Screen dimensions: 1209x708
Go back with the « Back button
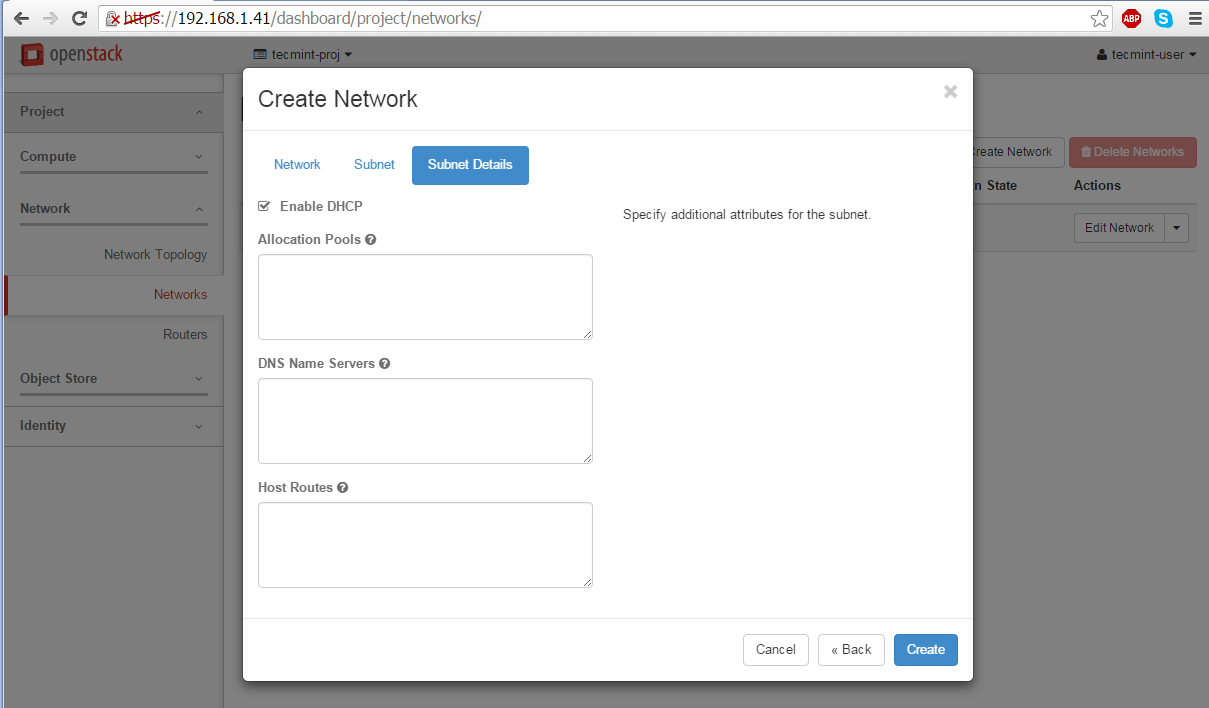(851, 650)
